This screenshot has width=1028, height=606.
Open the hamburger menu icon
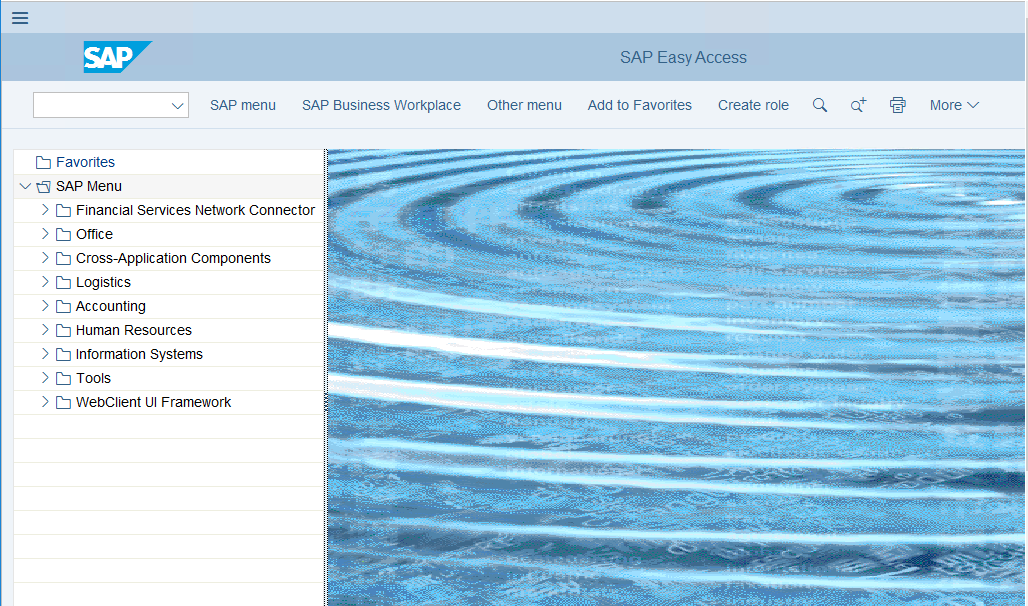(x=20, y=18)
